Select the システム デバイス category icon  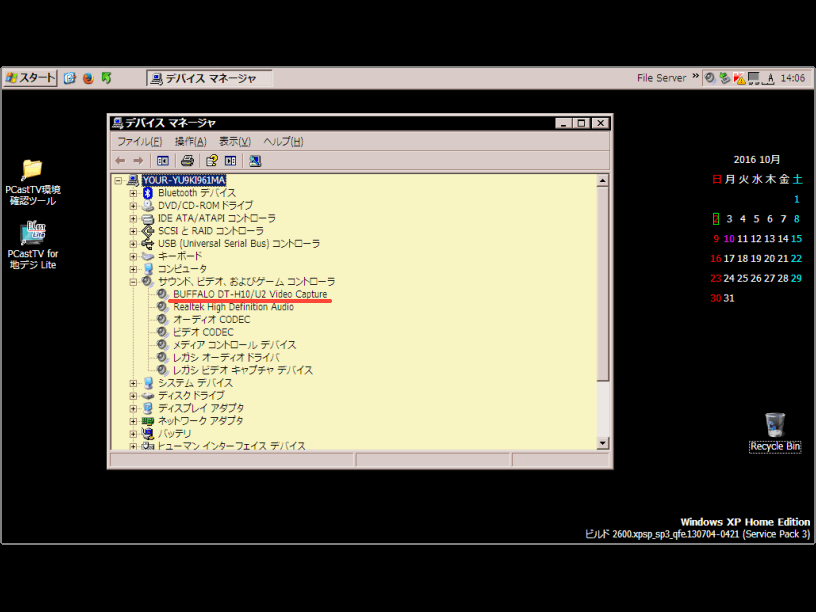pos(148,383)
